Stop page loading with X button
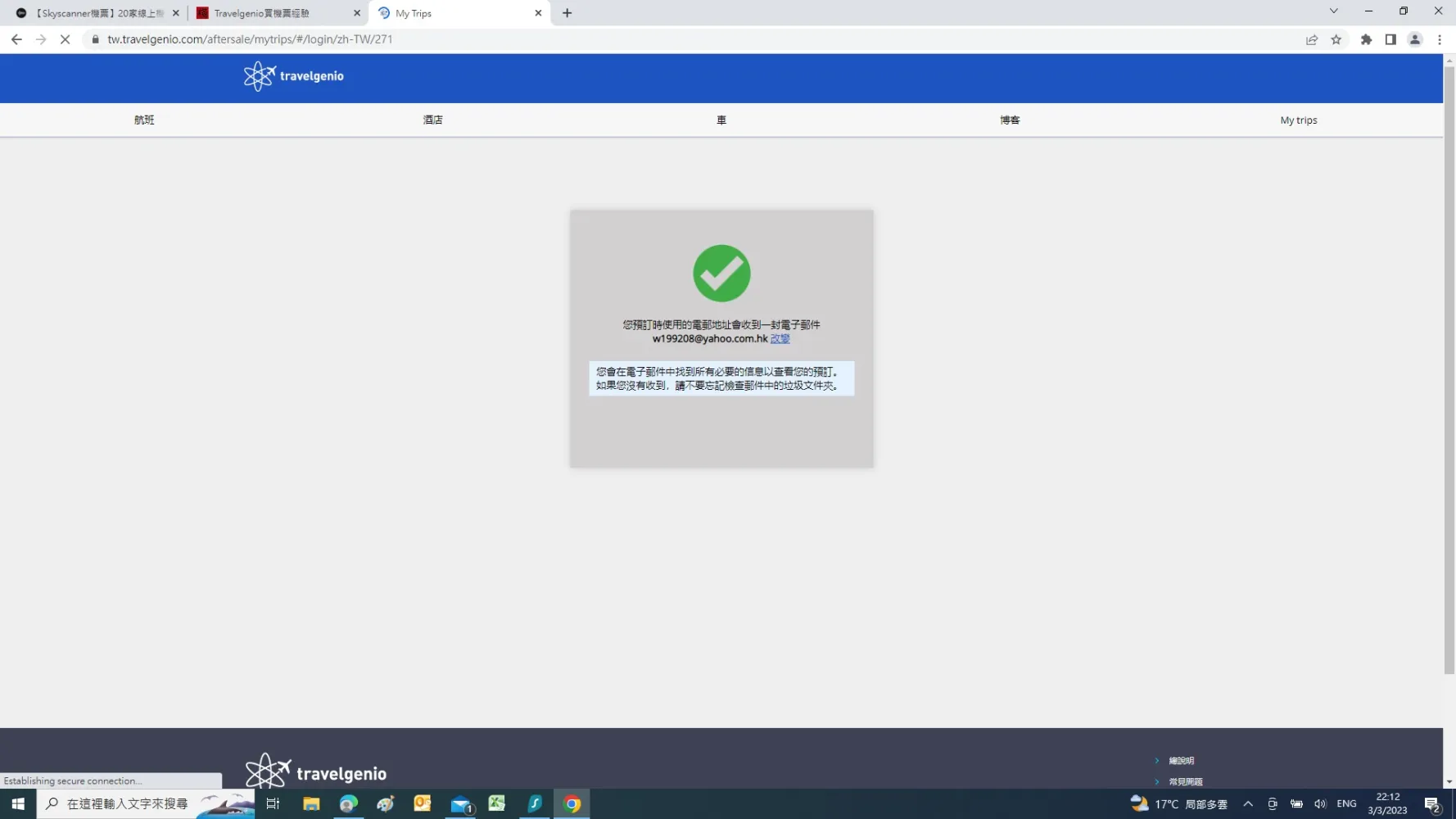Viewport: 1456px width, 819px height. coord(66,39)
